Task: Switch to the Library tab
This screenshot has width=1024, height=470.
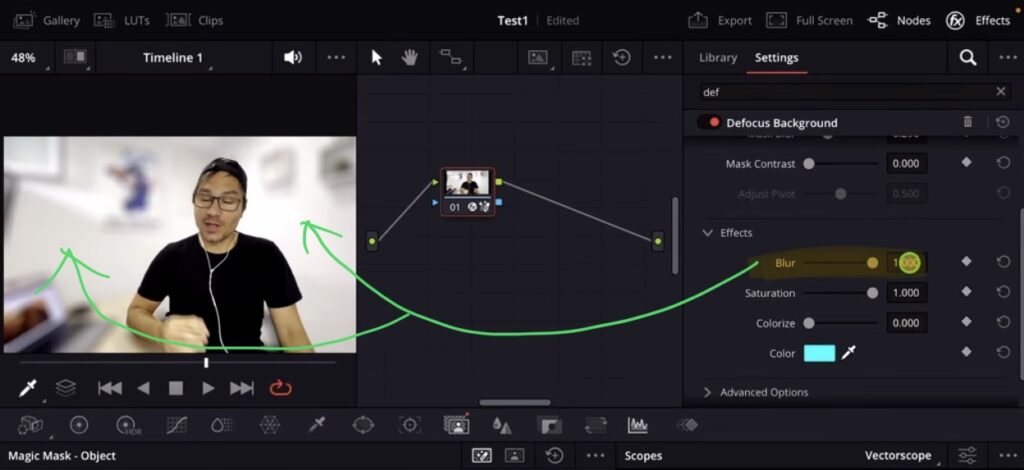Action: click(x=717, y=58)
